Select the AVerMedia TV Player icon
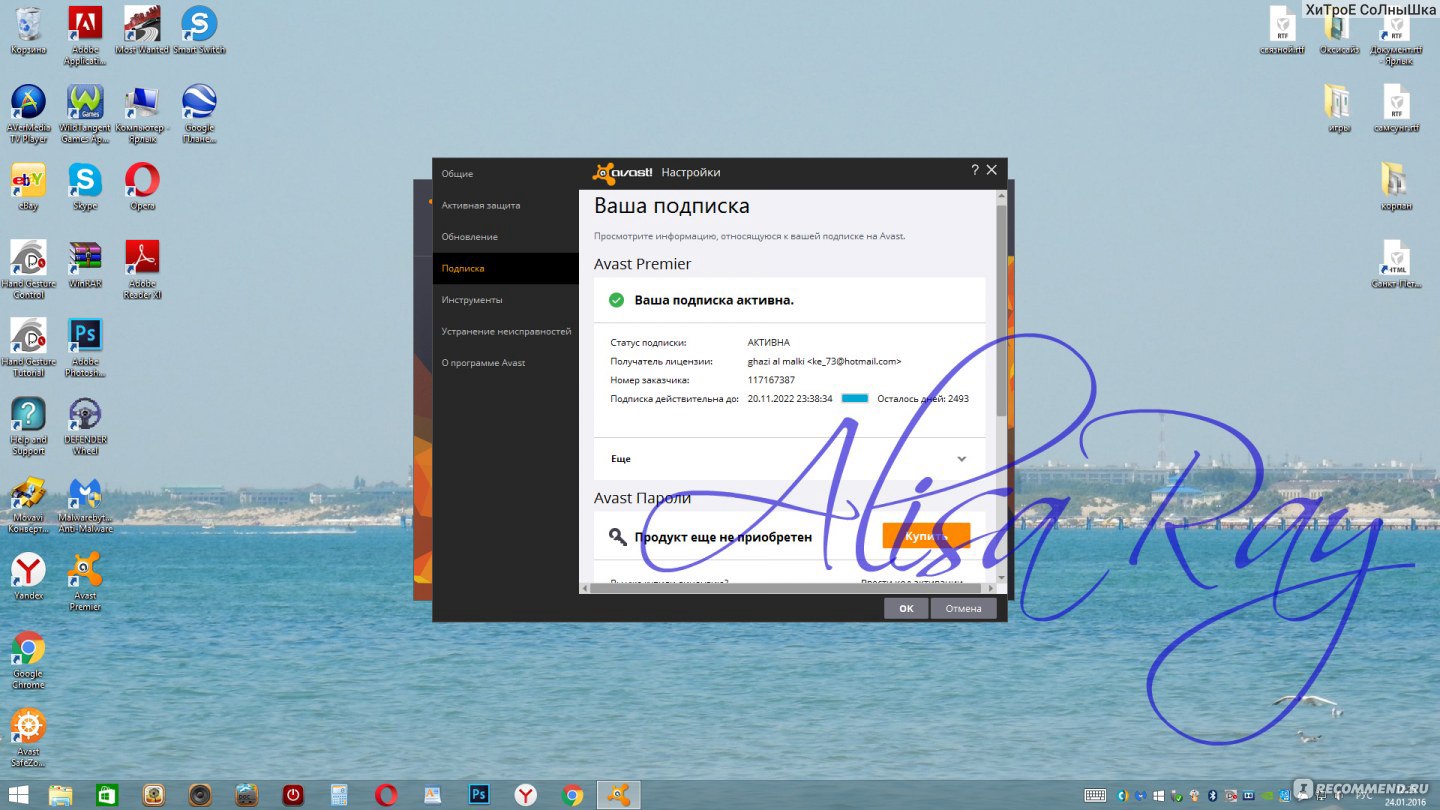1440x810 pixels. coord(28,114)
